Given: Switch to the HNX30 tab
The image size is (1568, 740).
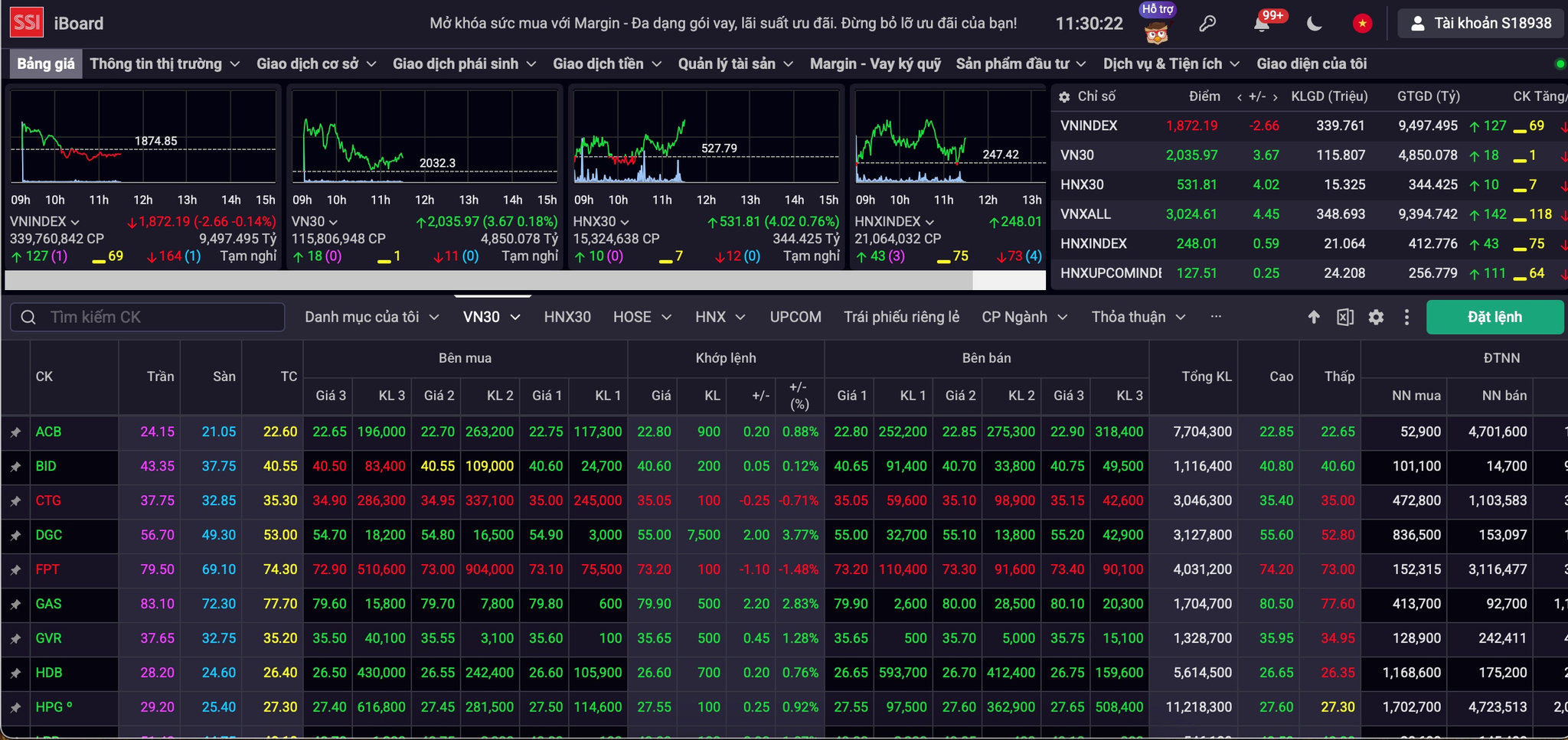Looking at the screenshot, I should tap(567, 317).
